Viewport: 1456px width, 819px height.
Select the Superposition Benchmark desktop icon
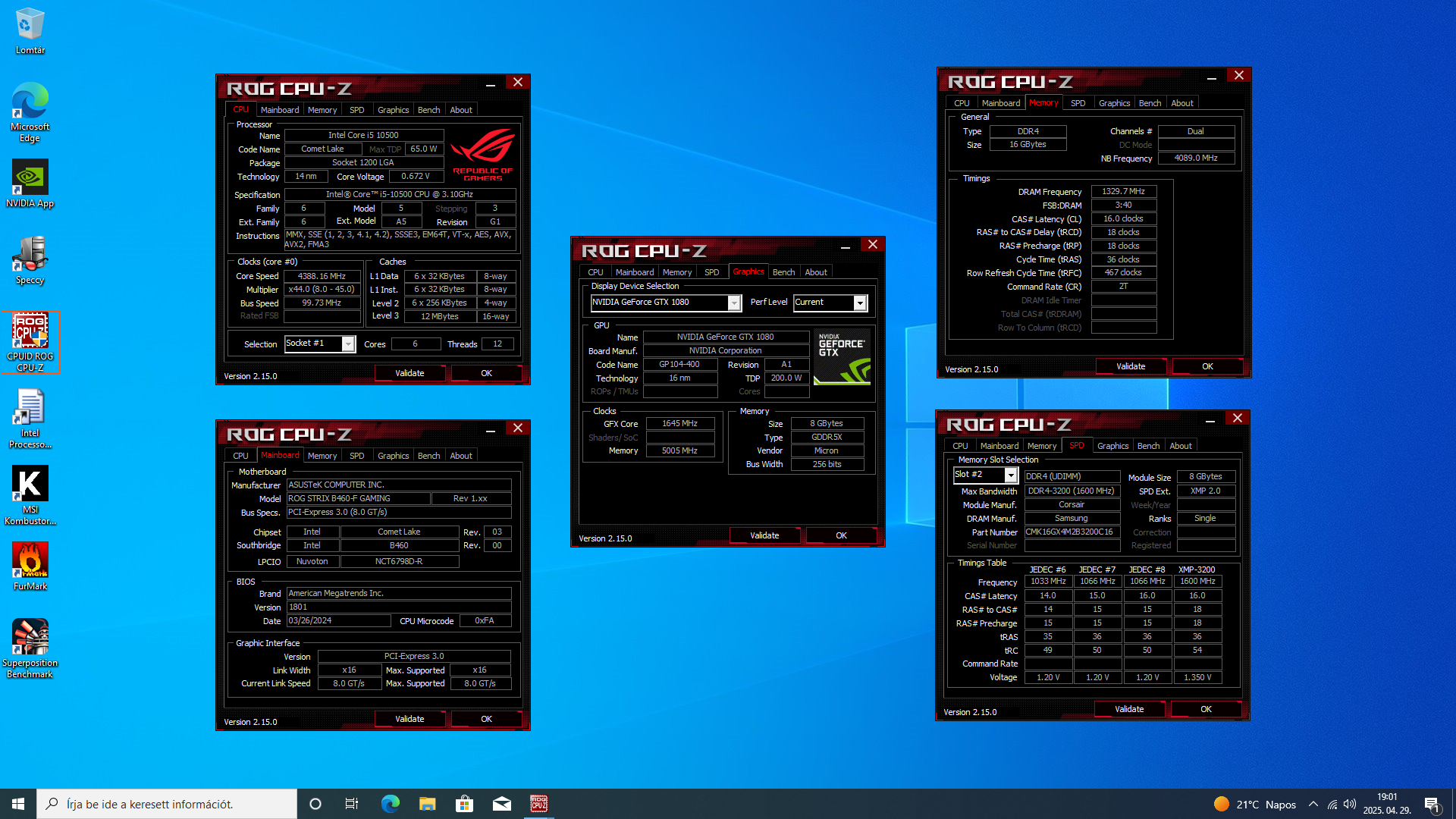[30, 648]
